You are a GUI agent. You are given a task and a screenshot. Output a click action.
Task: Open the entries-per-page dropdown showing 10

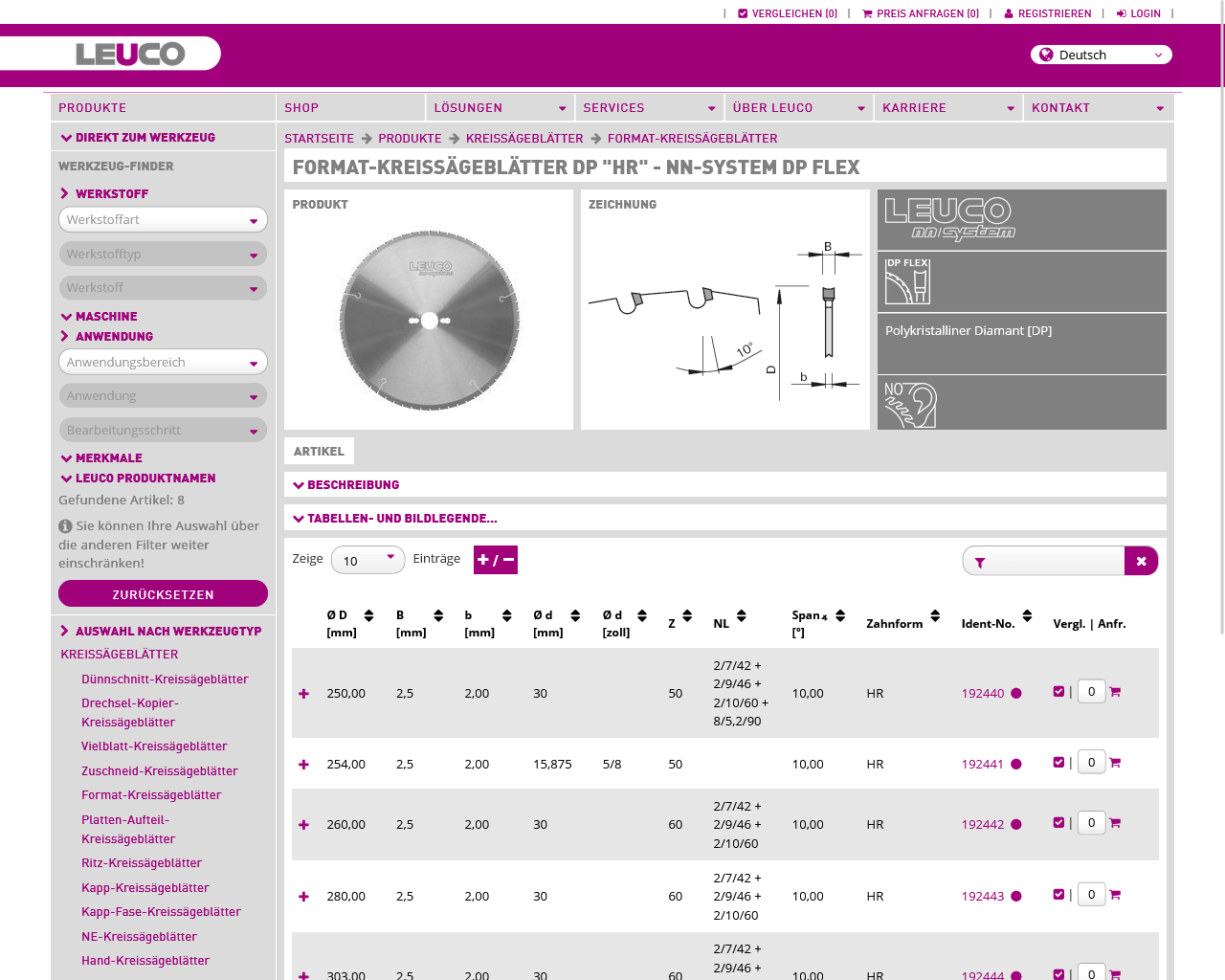[368, 561]
